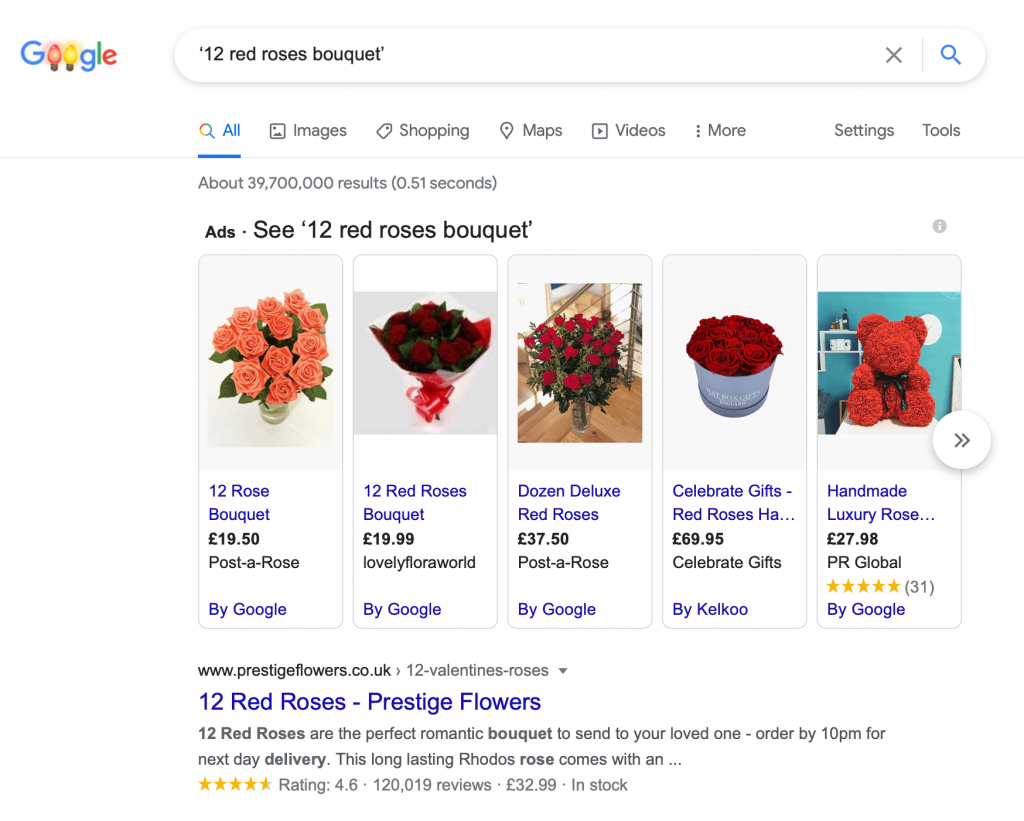This screenshot has width=1024, height=821.
Task: Open search Tools
Action: pos(940,131)
